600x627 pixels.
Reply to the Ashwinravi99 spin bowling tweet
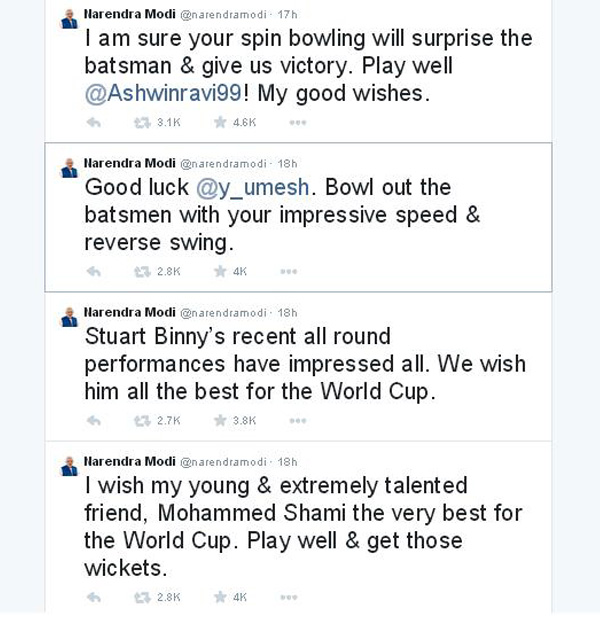95,123
